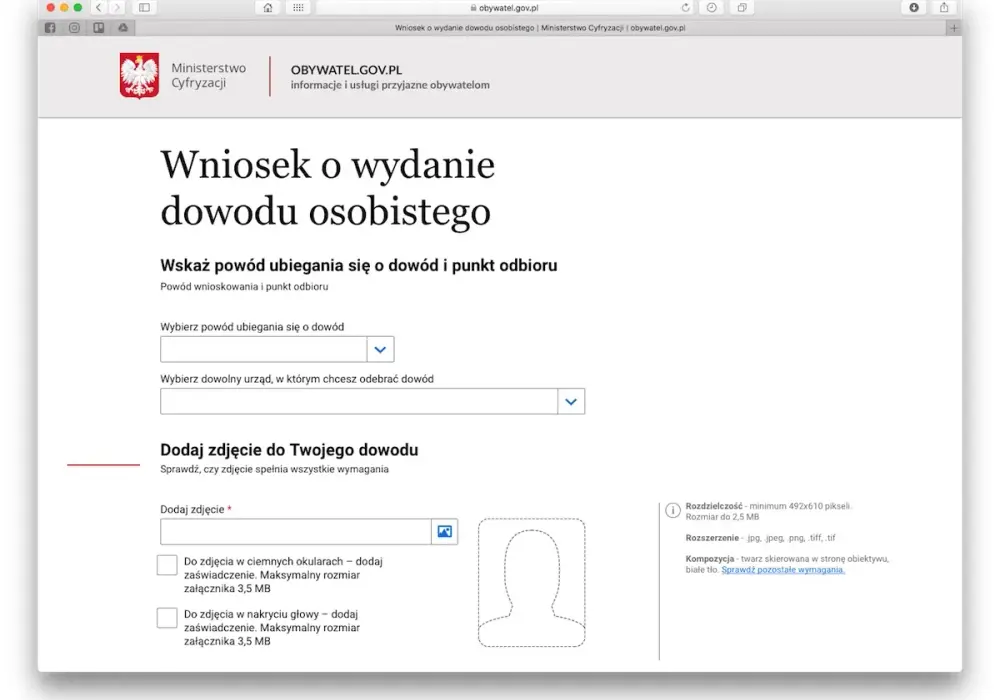Add a new tab with plus button
The image size is (1000, 700).
954,28
